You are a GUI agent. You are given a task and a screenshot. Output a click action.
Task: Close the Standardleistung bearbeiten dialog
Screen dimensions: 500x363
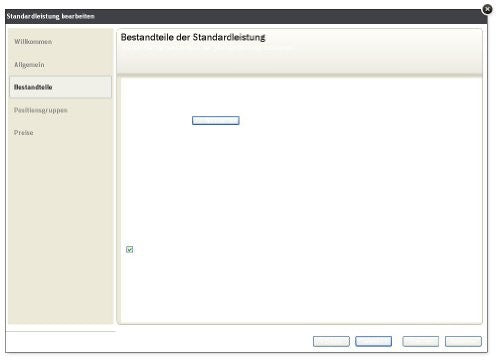(x=487, y=9)
